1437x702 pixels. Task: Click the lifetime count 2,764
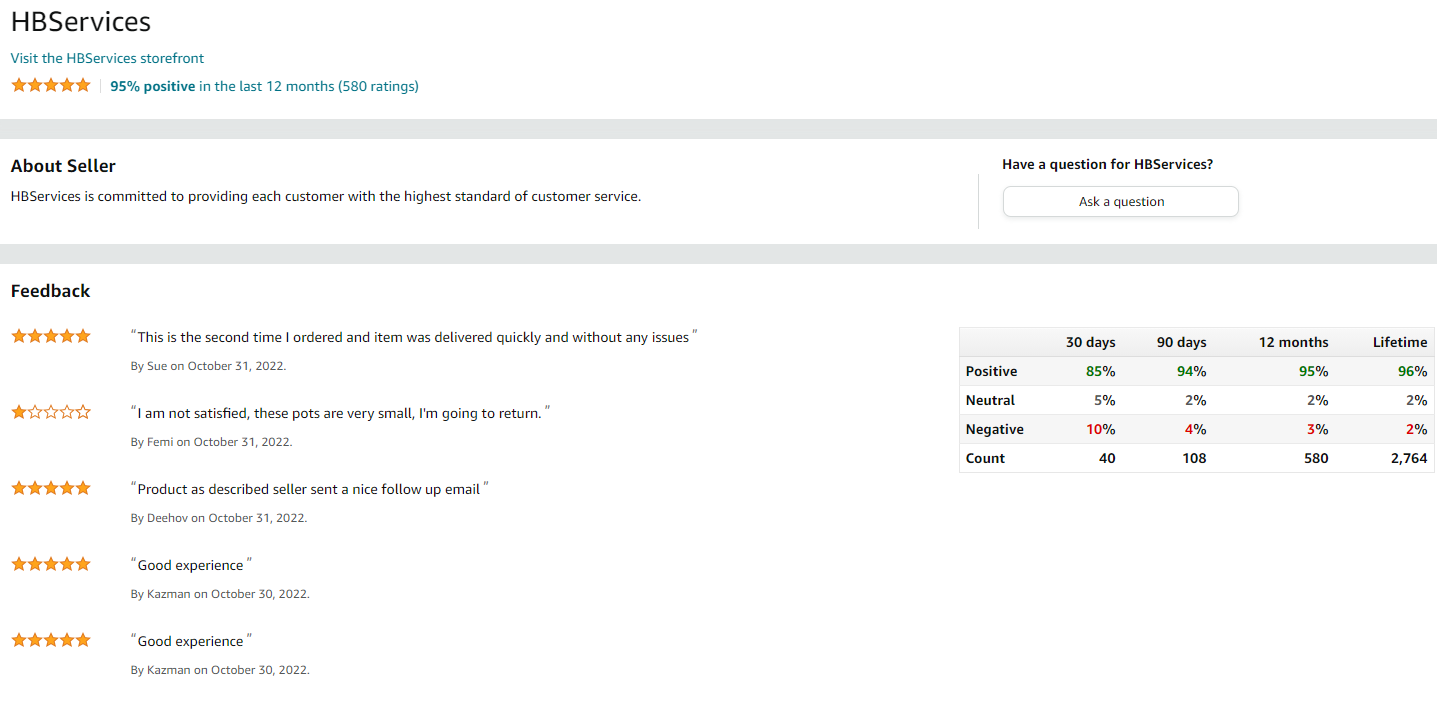[1409, 458]
